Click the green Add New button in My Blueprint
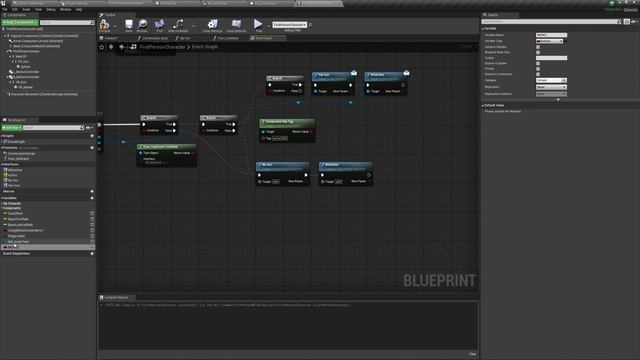This screenshot has height=360, width=640. 12,128
